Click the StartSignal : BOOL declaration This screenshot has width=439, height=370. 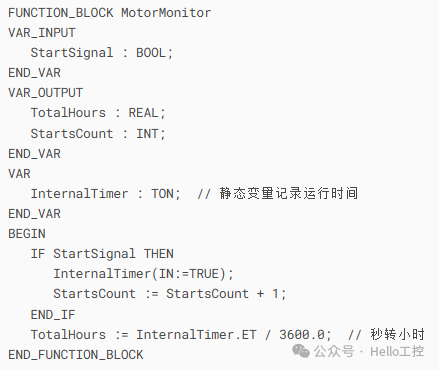[x=102, y=53]
